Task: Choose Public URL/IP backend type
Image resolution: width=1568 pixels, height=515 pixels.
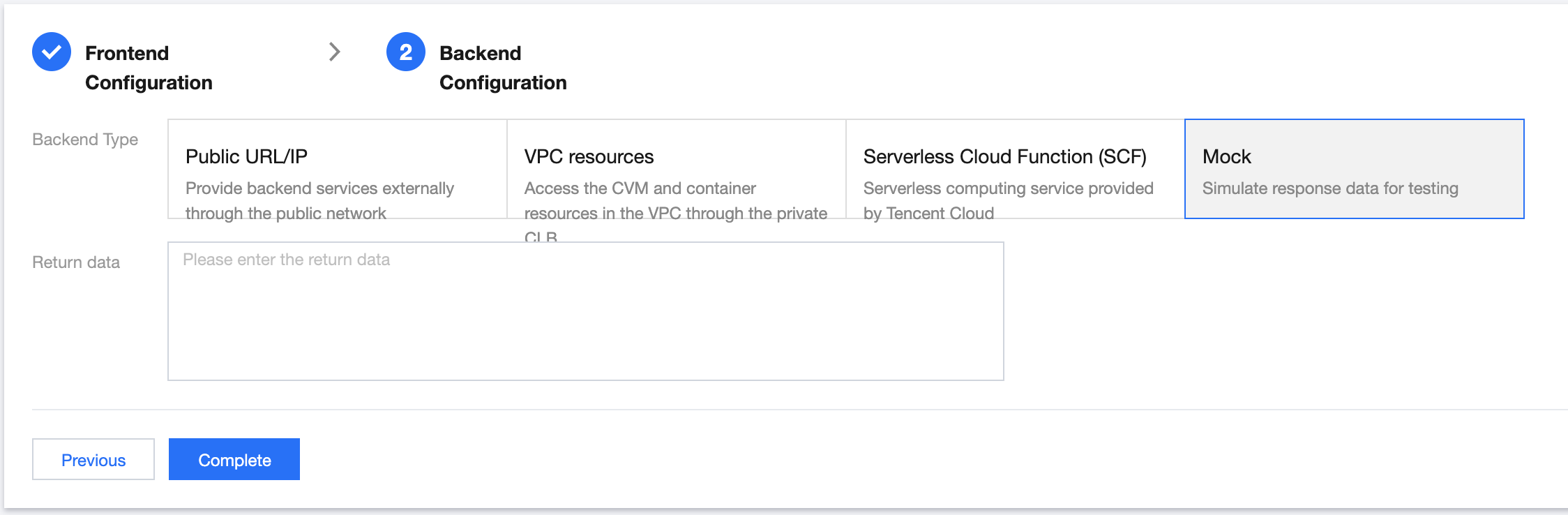Action: click(337, 168)
